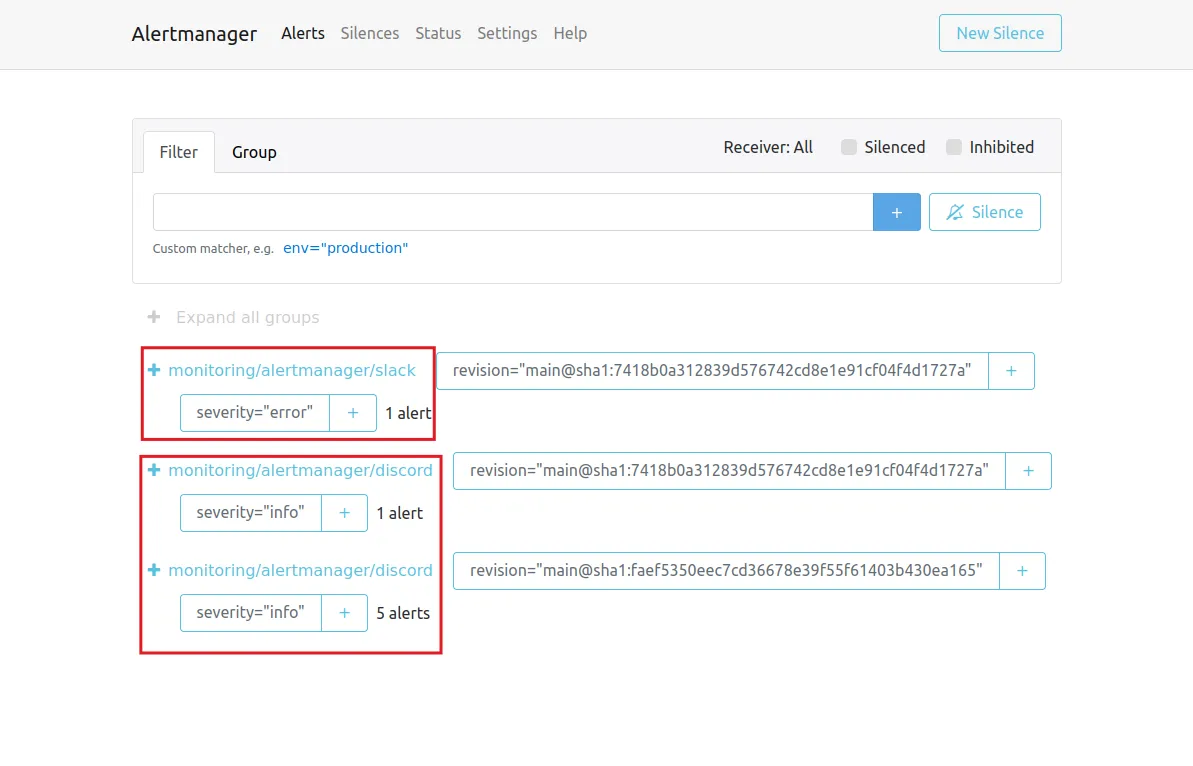Click plus next to severity="info" with 5 alerts
The width and height of the screenshot is (1193, 766).
[344, 612]
